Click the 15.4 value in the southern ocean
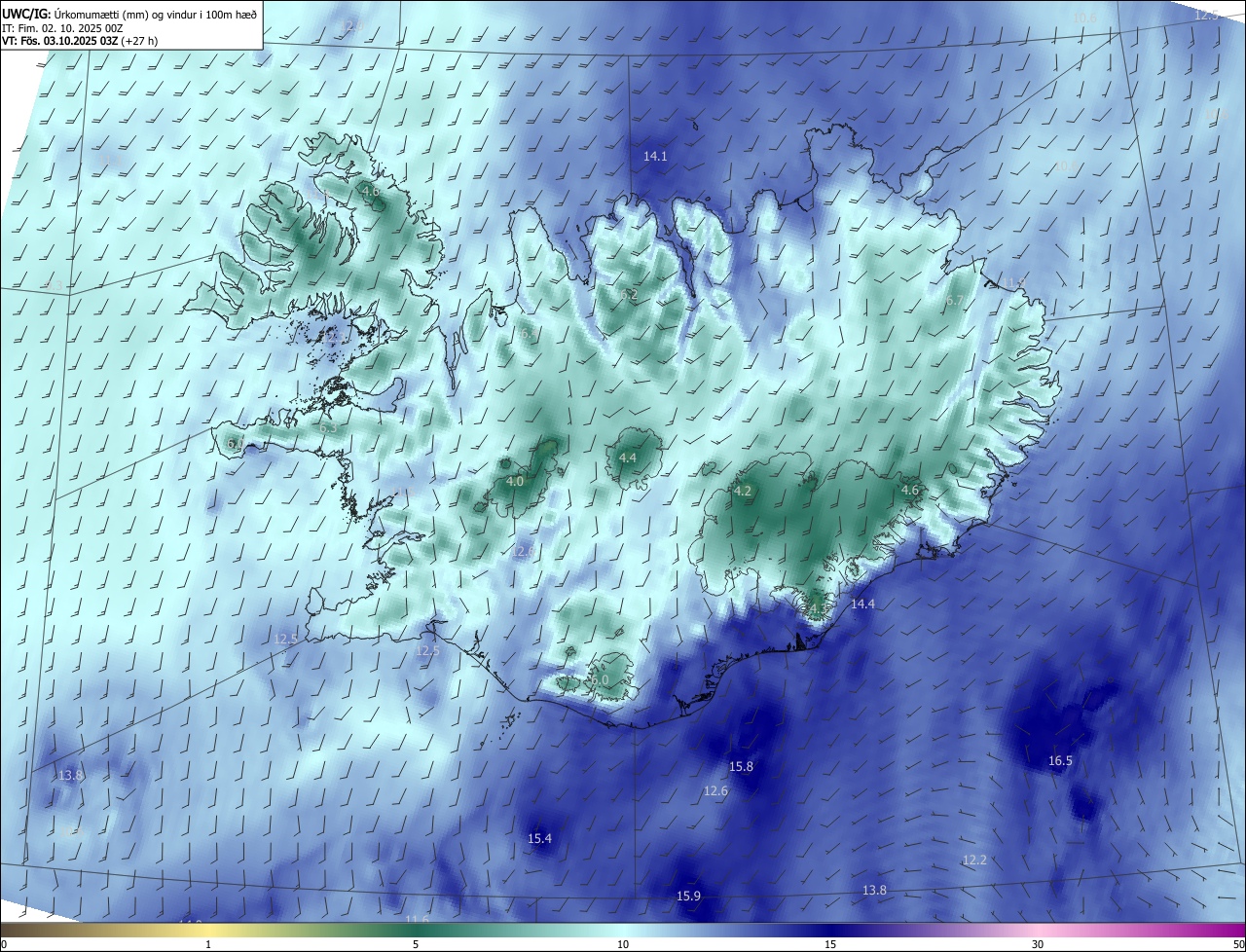 click(539, 838)
